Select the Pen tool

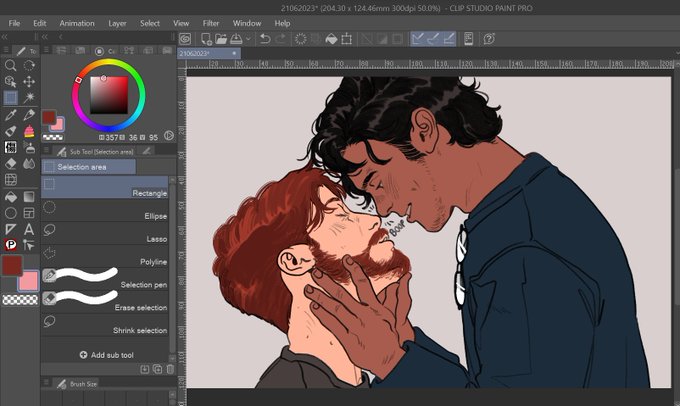[29, 115]
